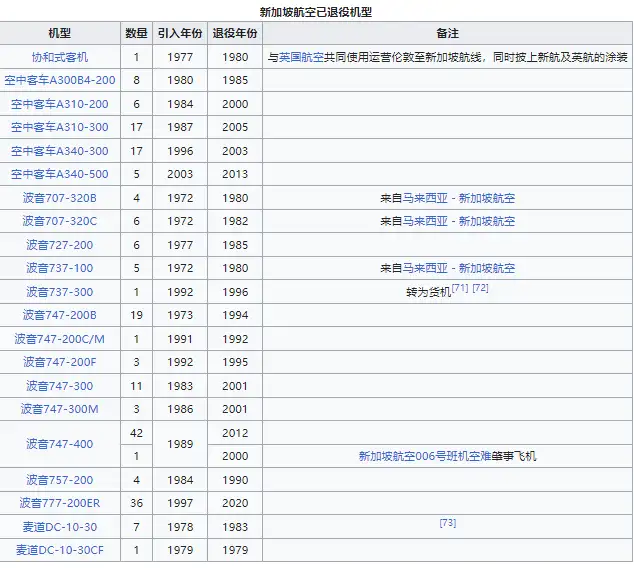Select introduction year 1978 for DC-10-30
This screenshot has height=568, width=634.
coord(180,527)
